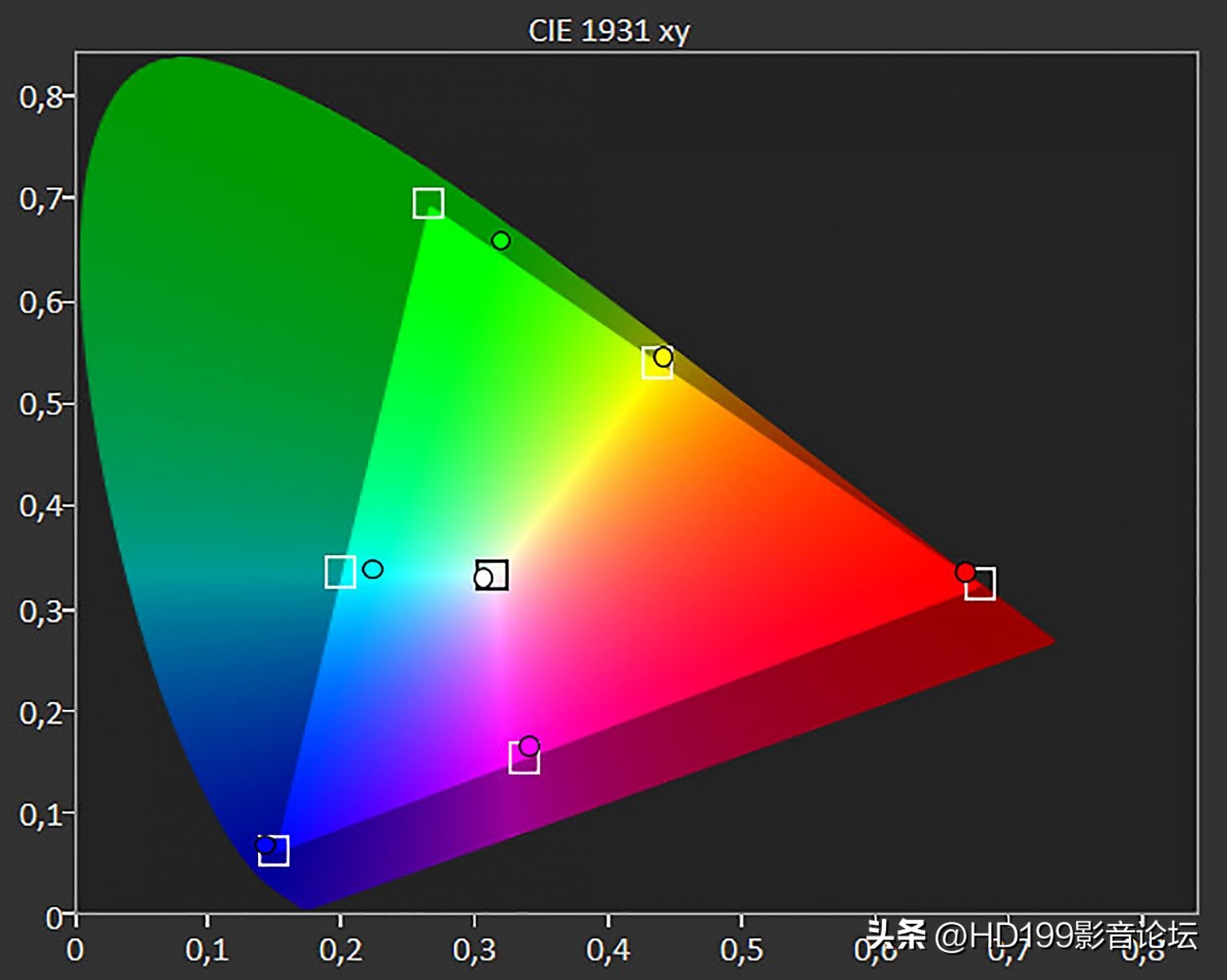The height and width of the screenshot is (980, 1227).
Task: Select the cyan secondary target square marker
Action: coord(340,571)
